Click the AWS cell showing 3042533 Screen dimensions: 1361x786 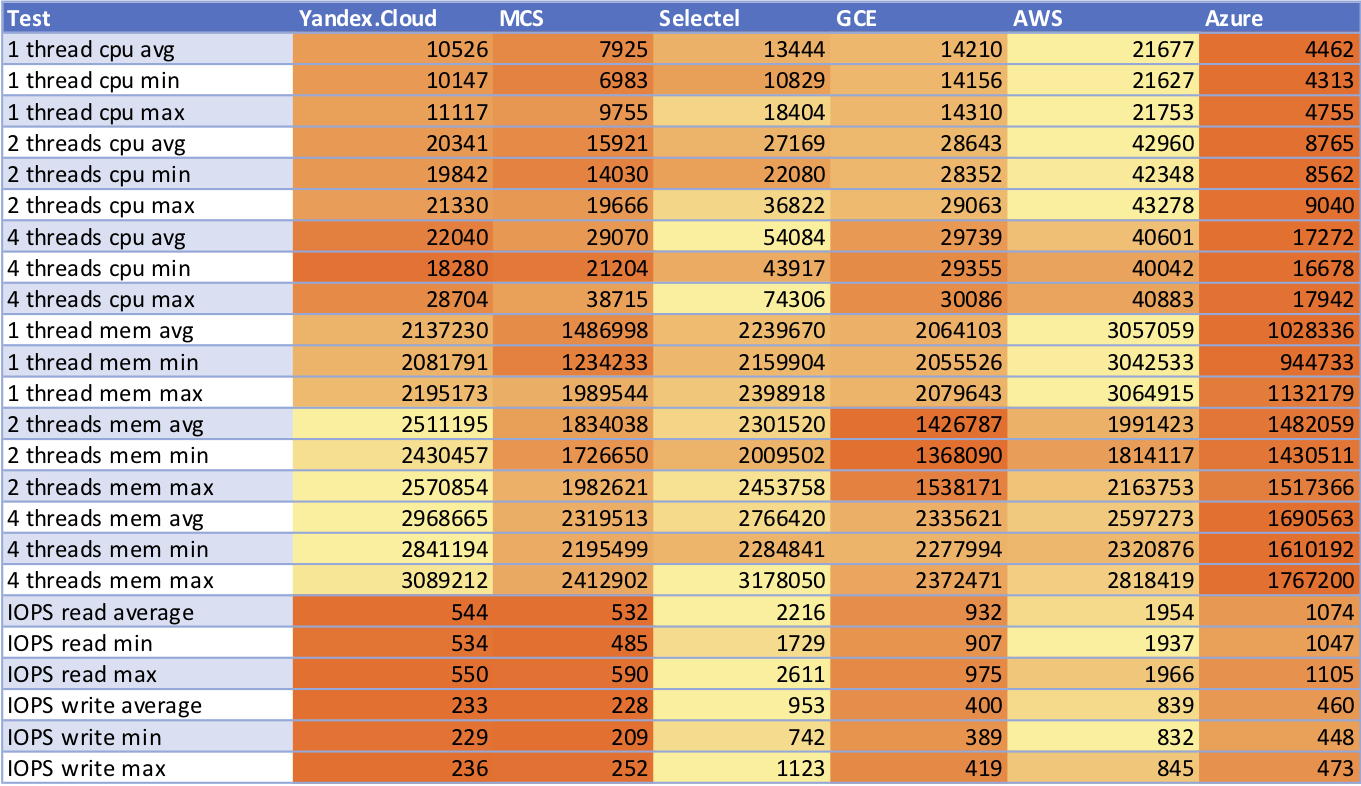click(1103, 362)
